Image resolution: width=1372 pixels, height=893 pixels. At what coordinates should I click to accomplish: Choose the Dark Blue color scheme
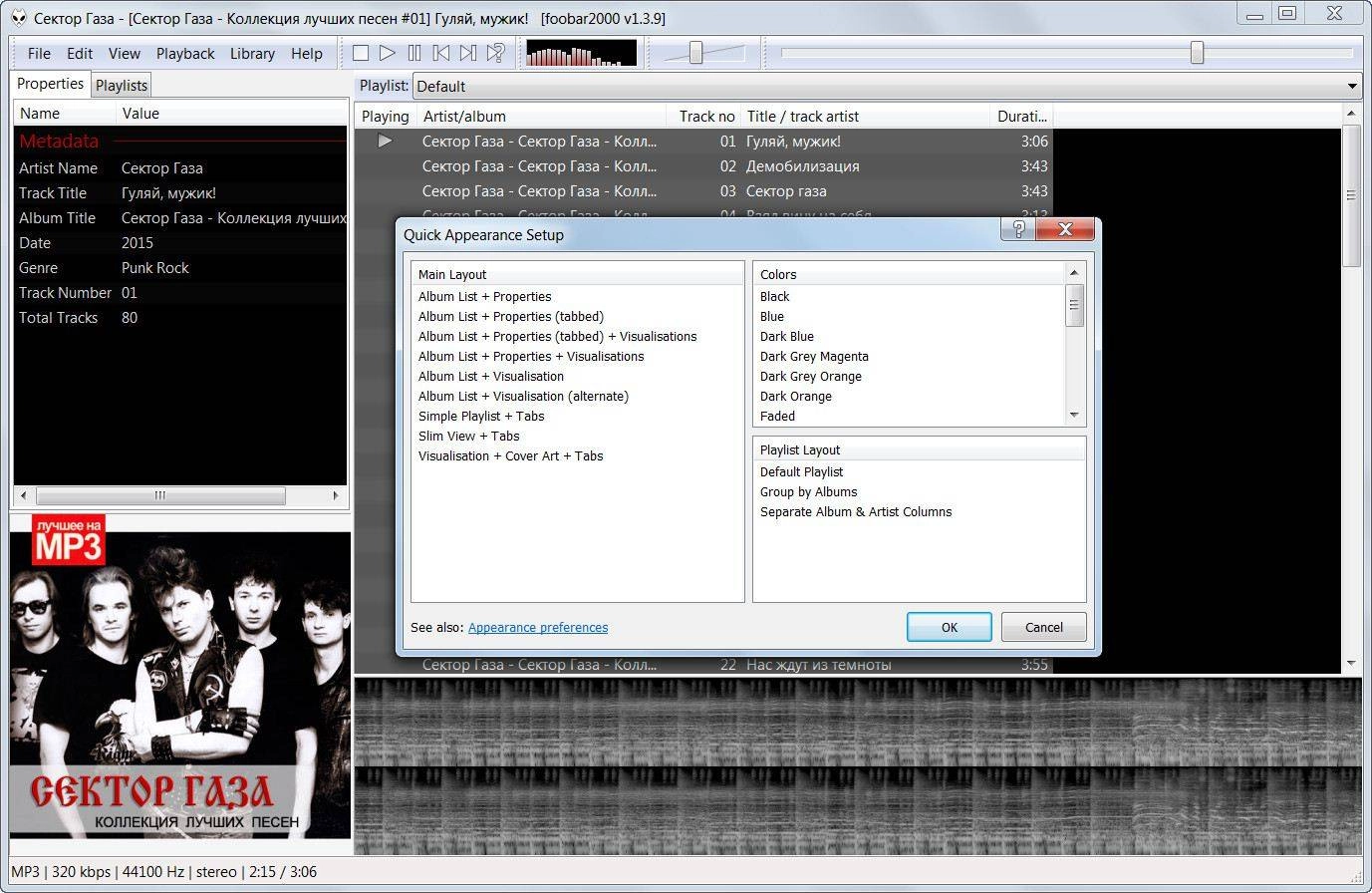click(x=786, y=336)
